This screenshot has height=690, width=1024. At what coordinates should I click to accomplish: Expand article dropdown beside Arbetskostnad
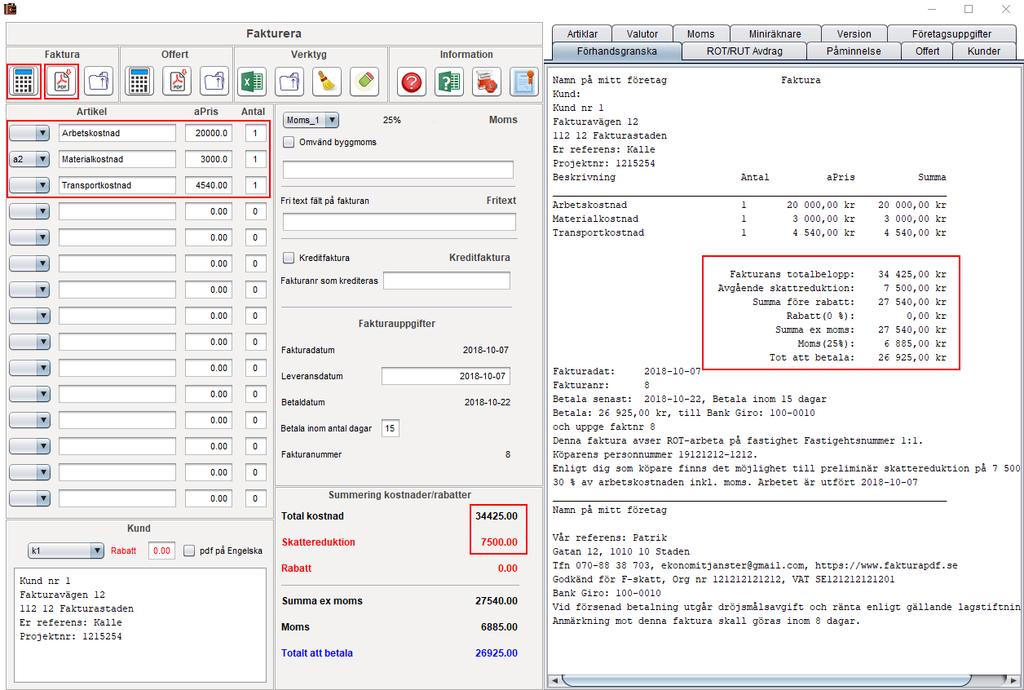click(x=29, y=133)
